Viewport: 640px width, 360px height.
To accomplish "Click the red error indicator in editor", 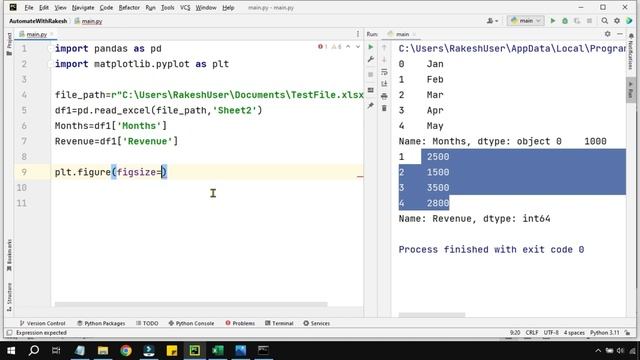I will [x=322, y=47].
